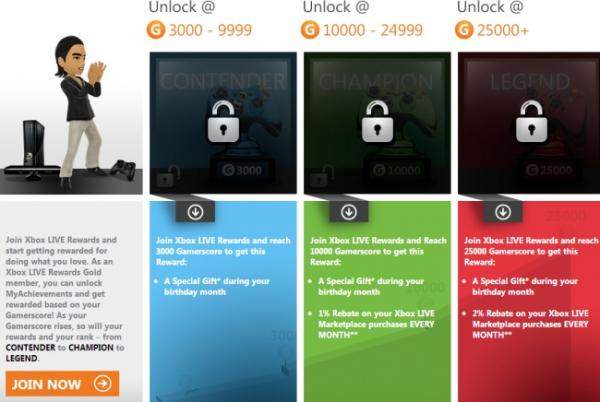This screenshot has width=600, height=402.
Task: Click the arrow circle in JOIN NOW button
Action: pos(103,383)
